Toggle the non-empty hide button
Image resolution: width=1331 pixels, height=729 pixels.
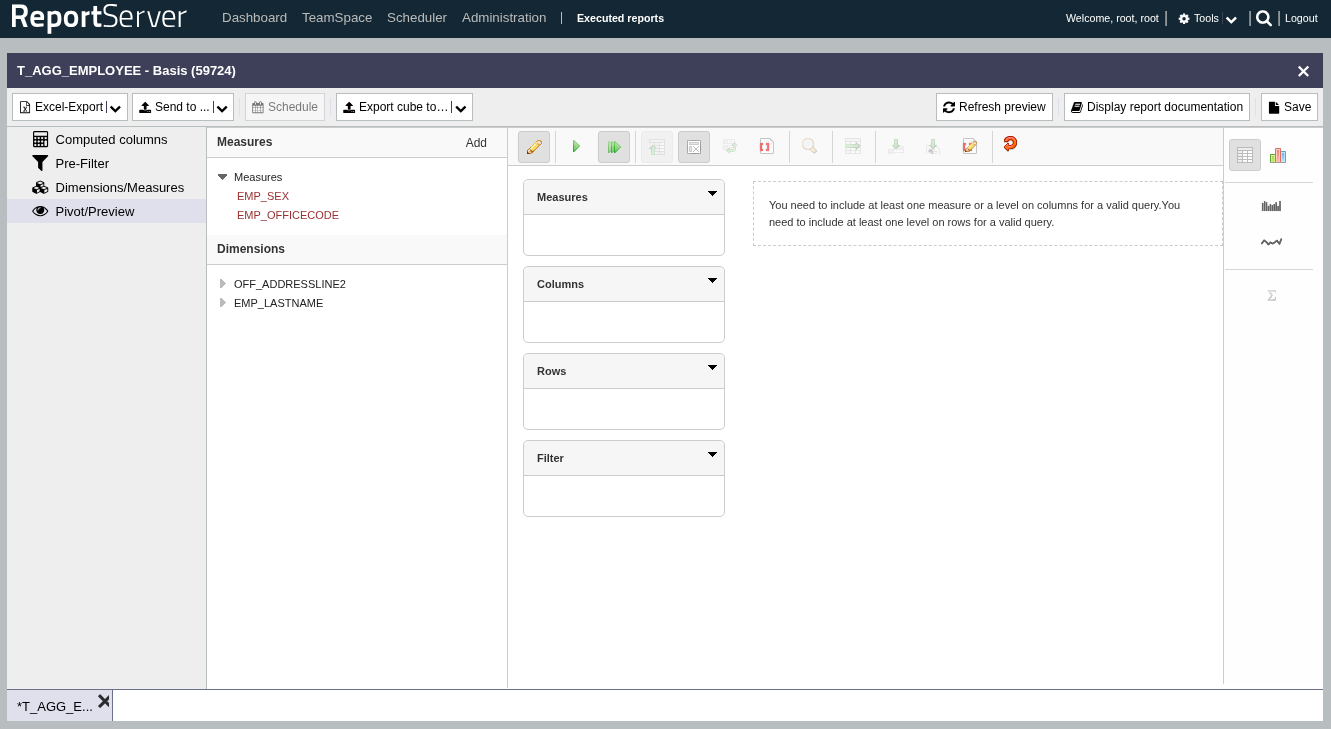click(694, 147)
